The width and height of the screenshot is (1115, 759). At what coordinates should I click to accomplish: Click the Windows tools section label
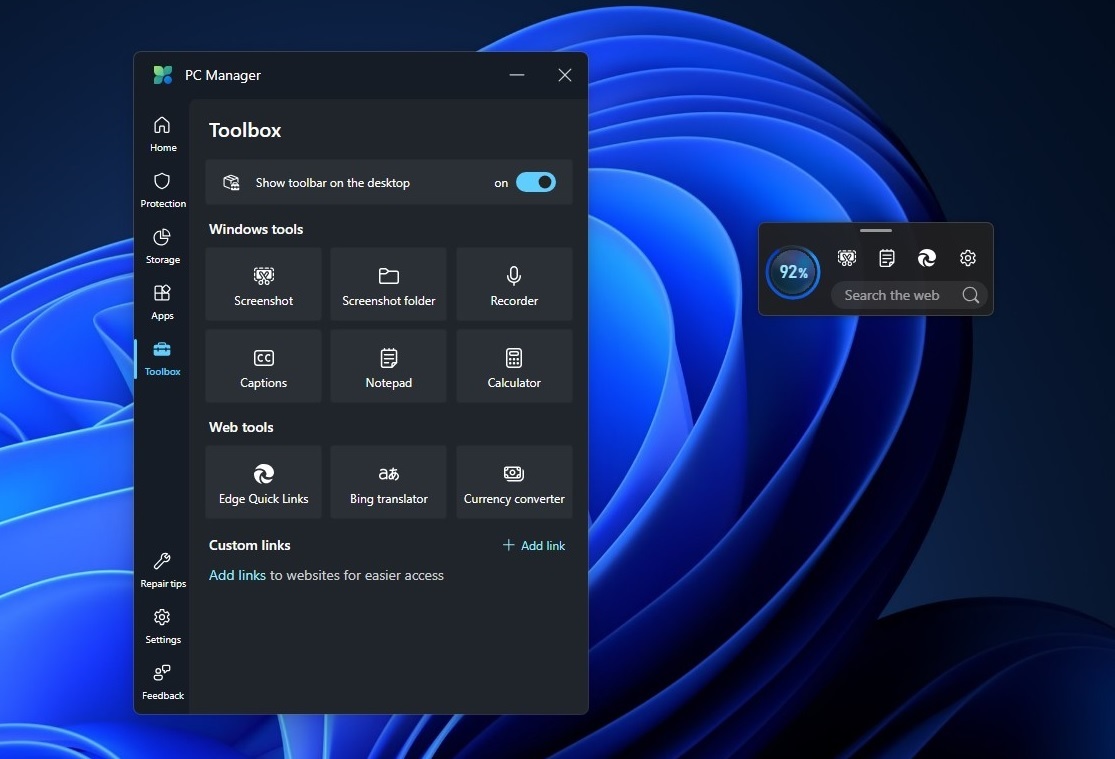256,229
